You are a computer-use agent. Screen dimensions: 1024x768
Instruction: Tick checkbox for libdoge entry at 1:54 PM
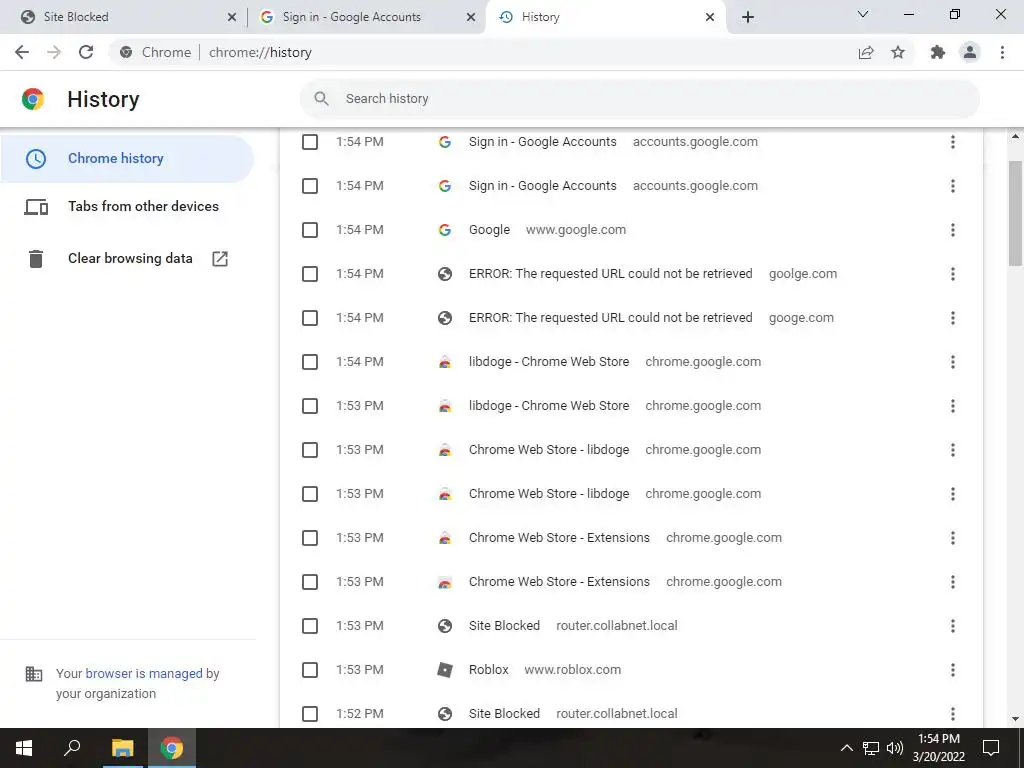310,362
